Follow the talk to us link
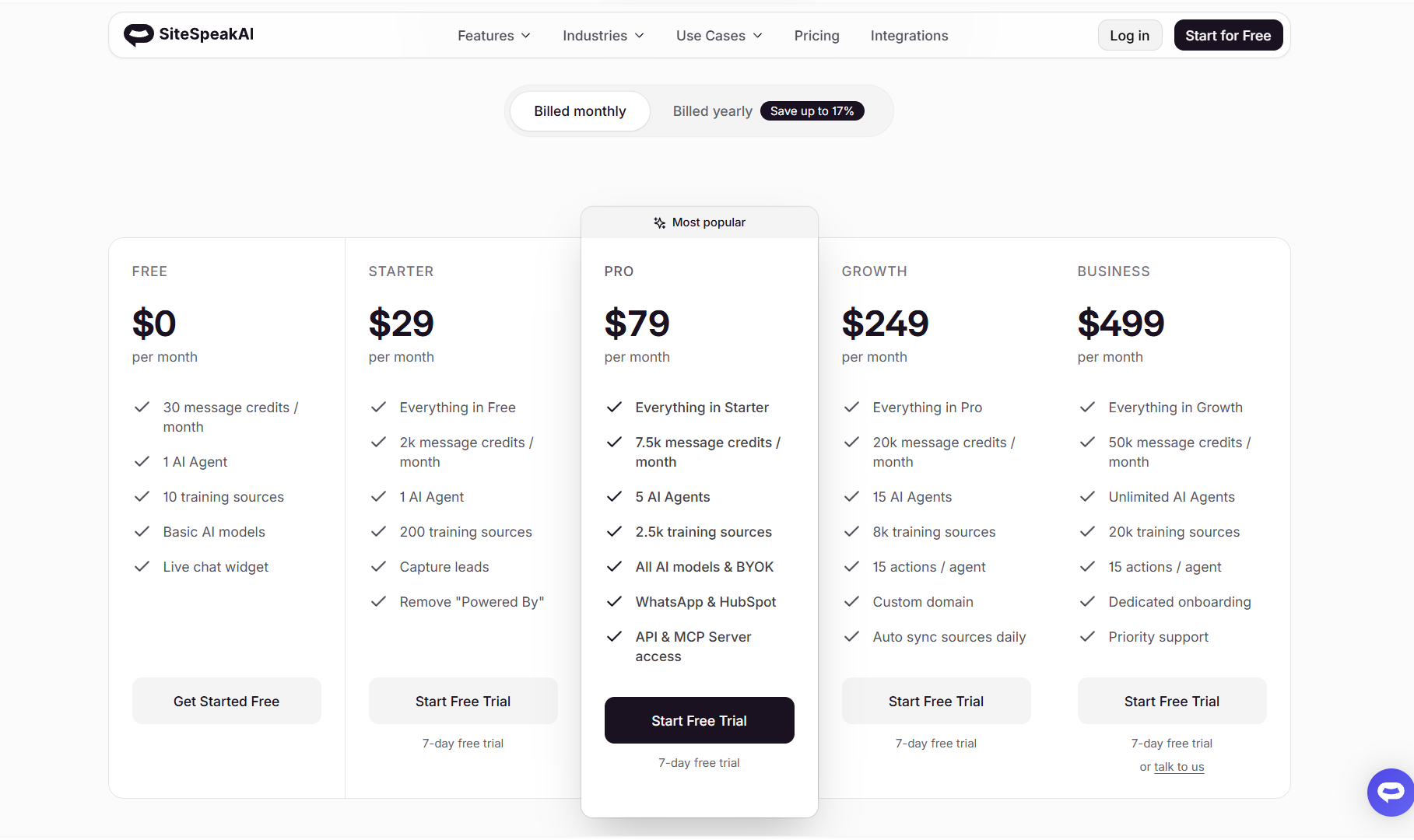 [1178, 767]
